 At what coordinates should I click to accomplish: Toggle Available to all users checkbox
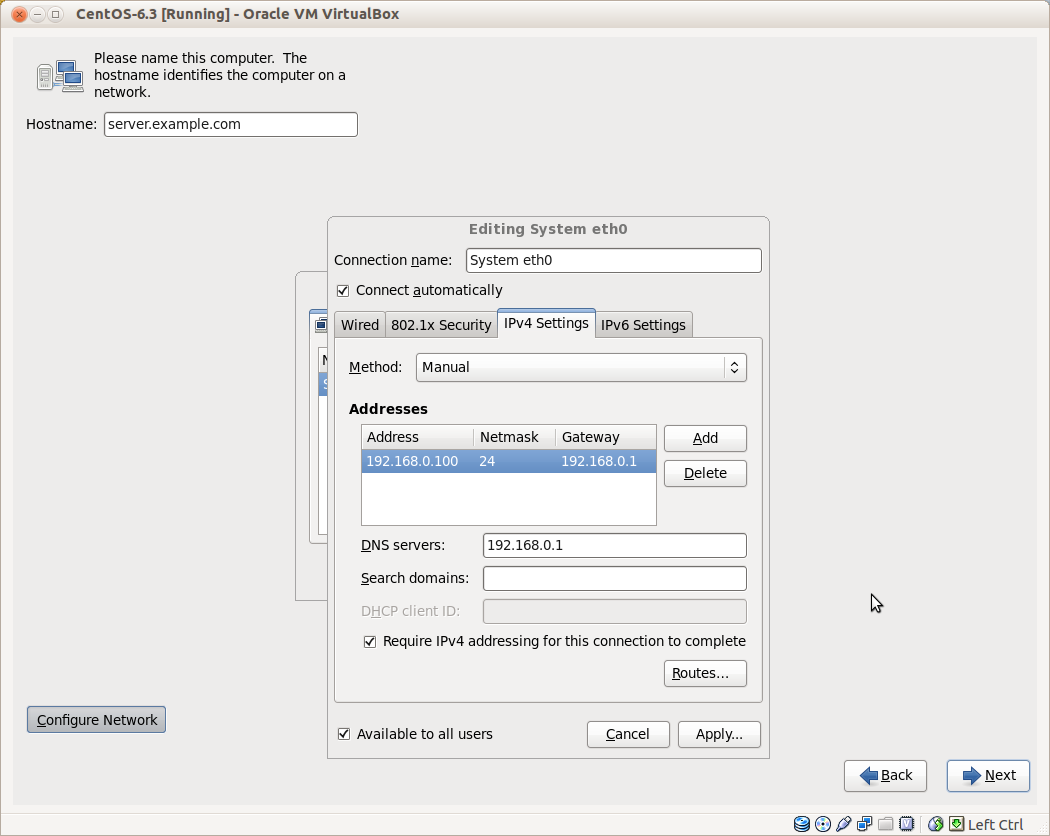pyautogui.click(x=344, y=734)
